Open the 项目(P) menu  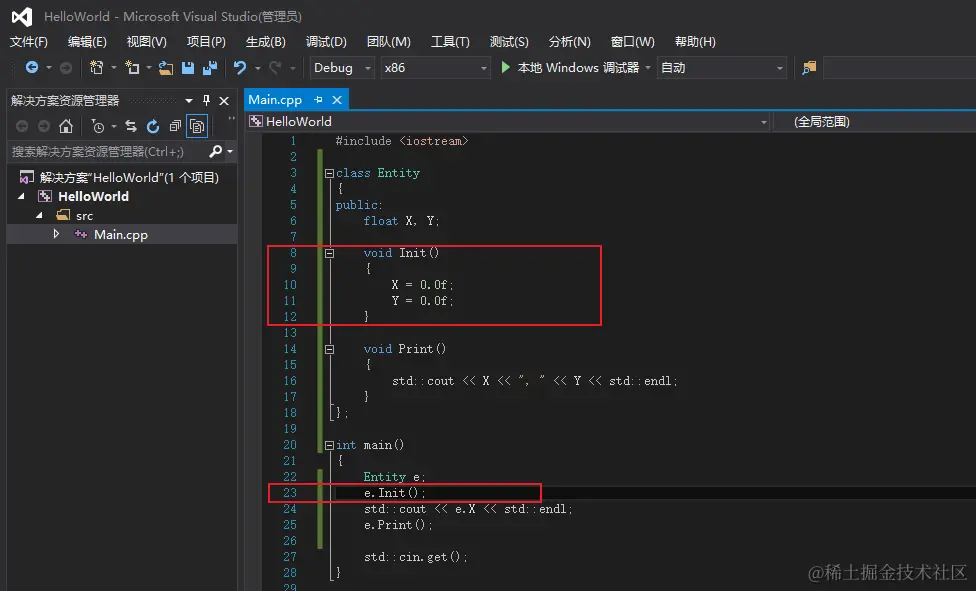(x=206, y=42)
